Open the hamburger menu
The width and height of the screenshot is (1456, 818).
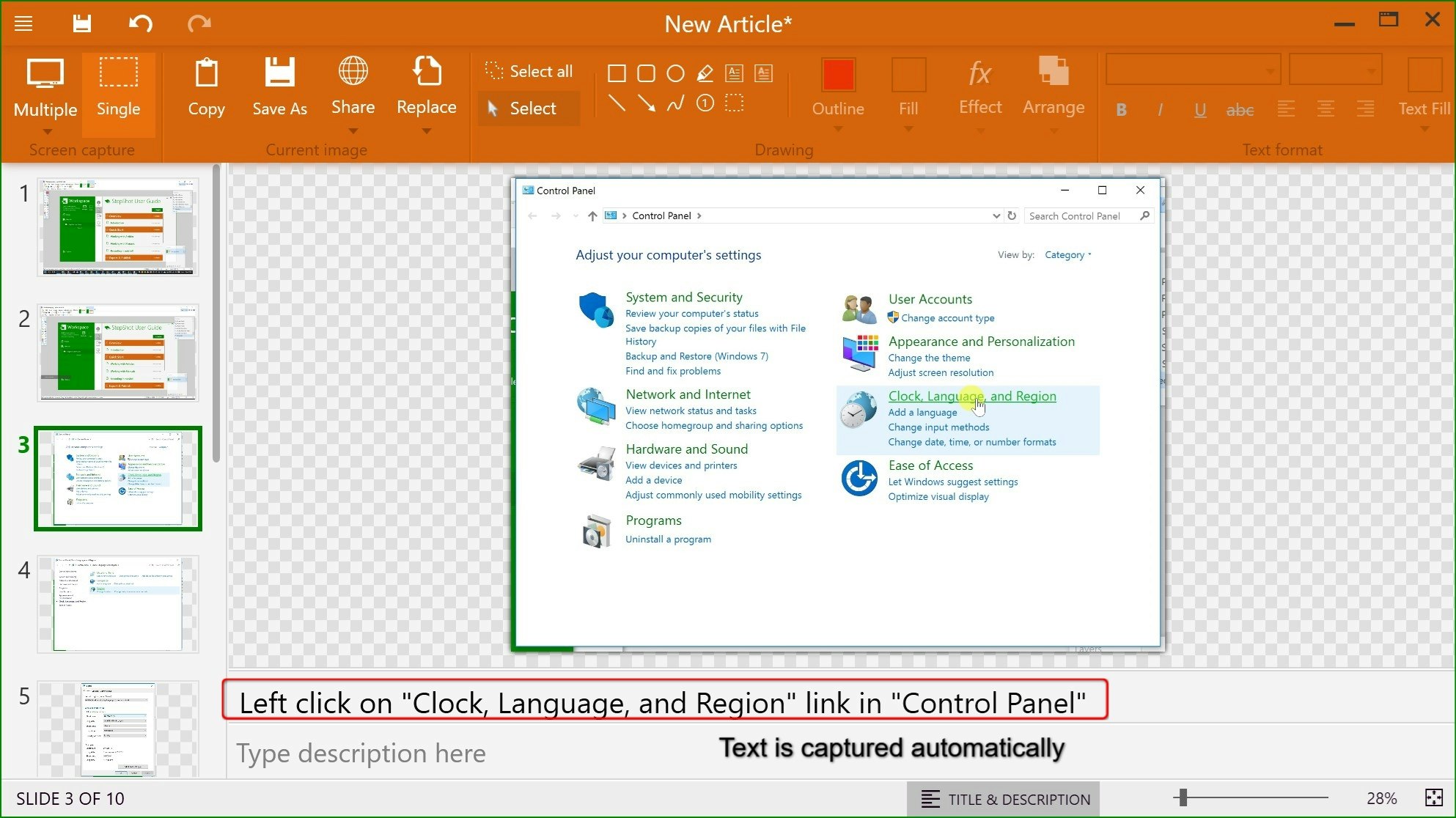pyautogui.click(x=23, y=23)
